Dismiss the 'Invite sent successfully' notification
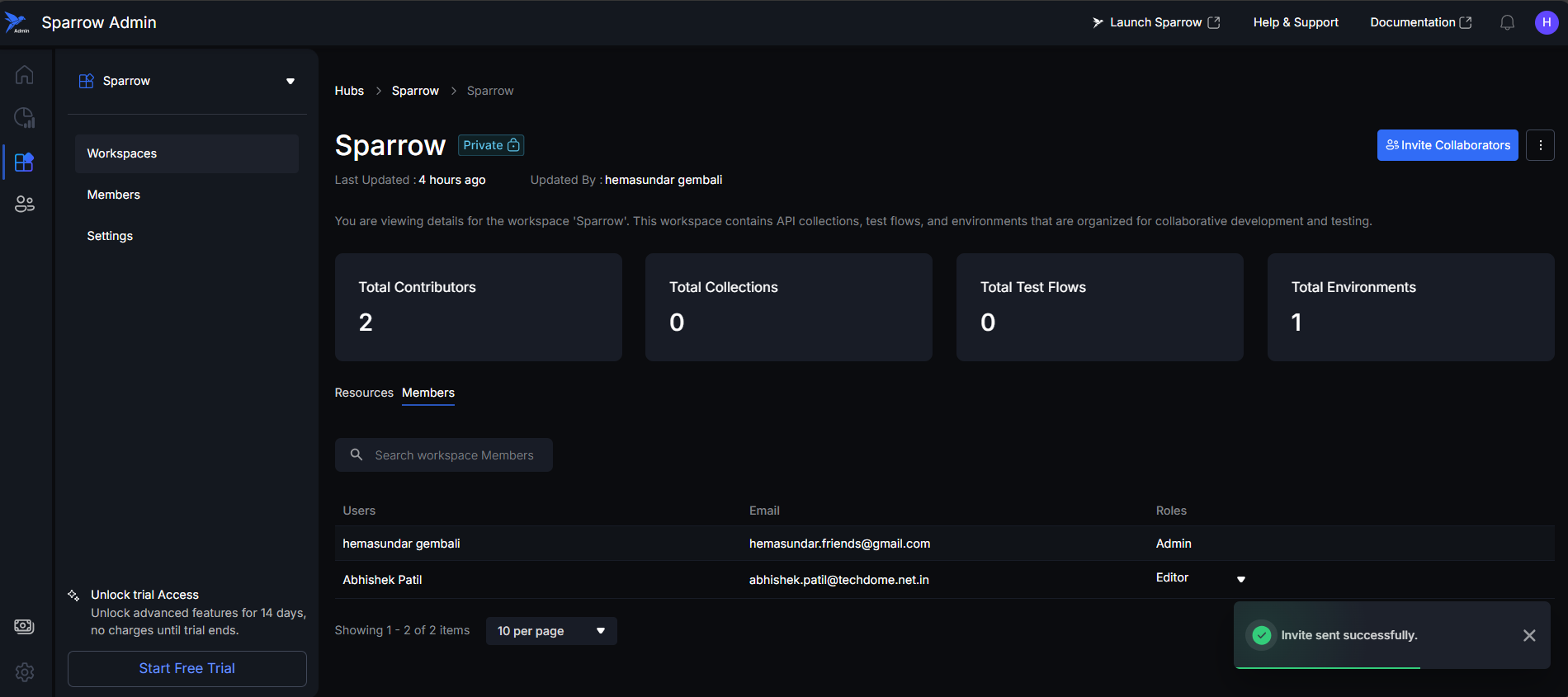The image size is (1568, 697). (x=1529, y=635)
